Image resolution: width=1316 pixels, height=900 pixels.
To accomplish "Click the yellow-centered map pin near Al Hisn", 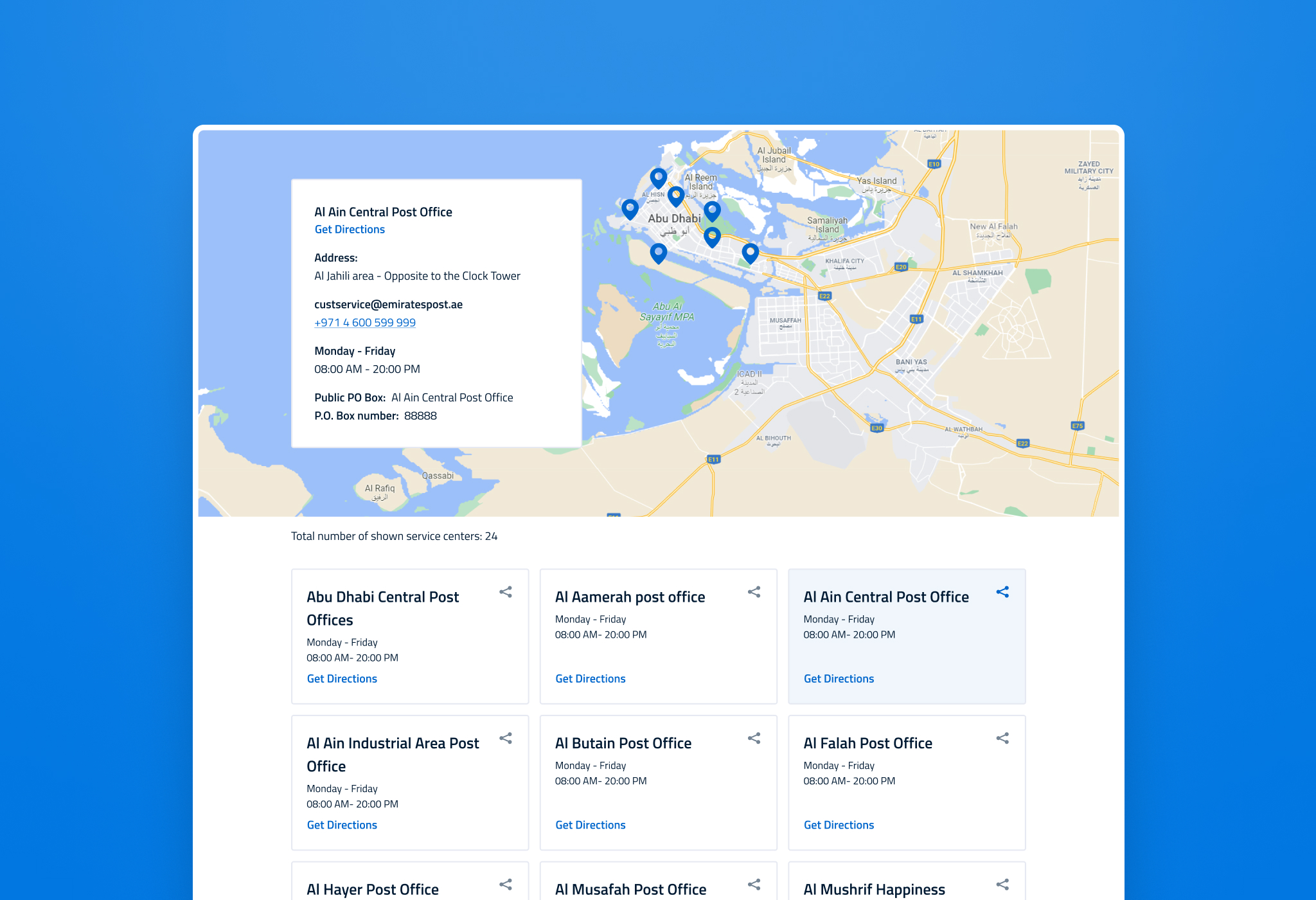I will tap(675, 195).
